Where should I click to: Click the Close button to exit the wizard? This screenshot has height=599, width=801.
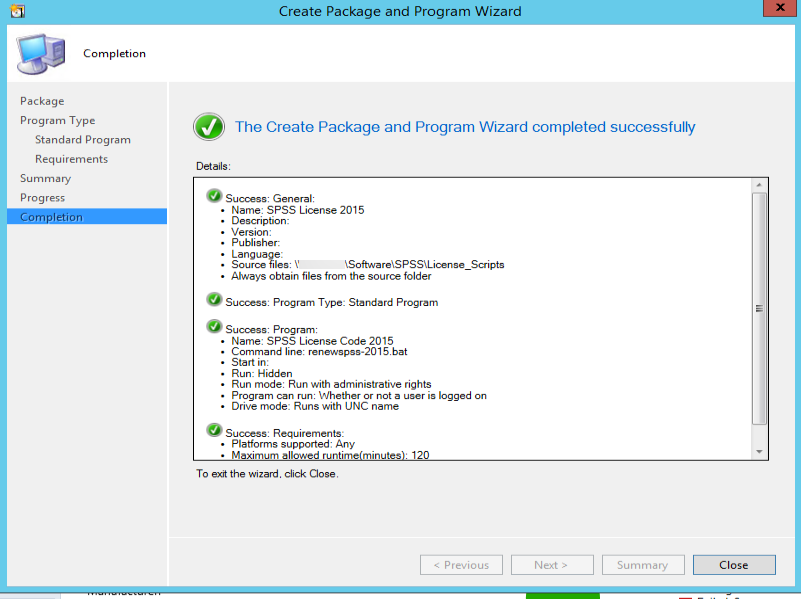point(734,565)
